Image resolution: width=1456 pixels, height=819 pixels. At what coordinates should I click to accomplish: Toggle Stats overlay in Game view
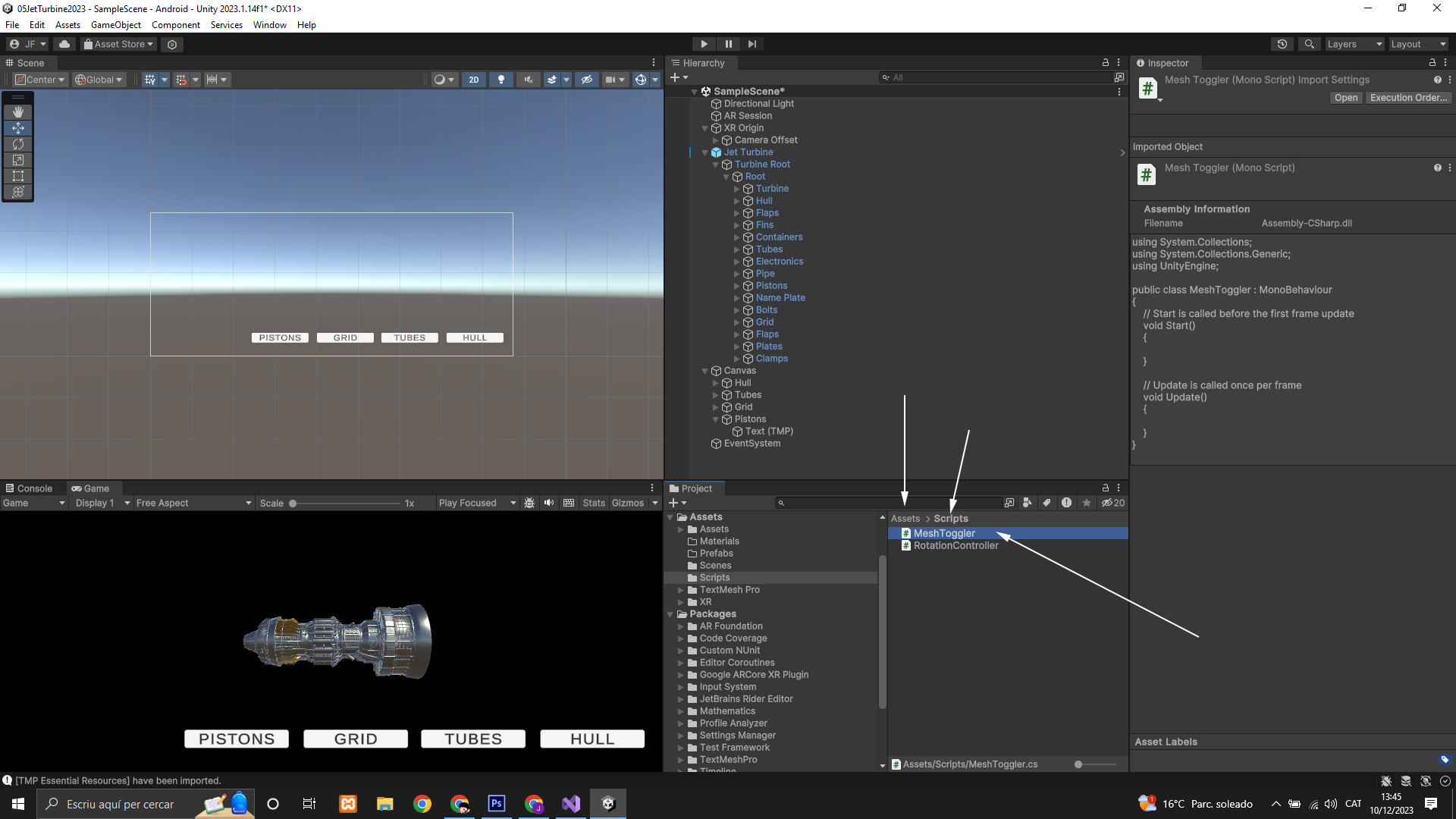(594, 503)
